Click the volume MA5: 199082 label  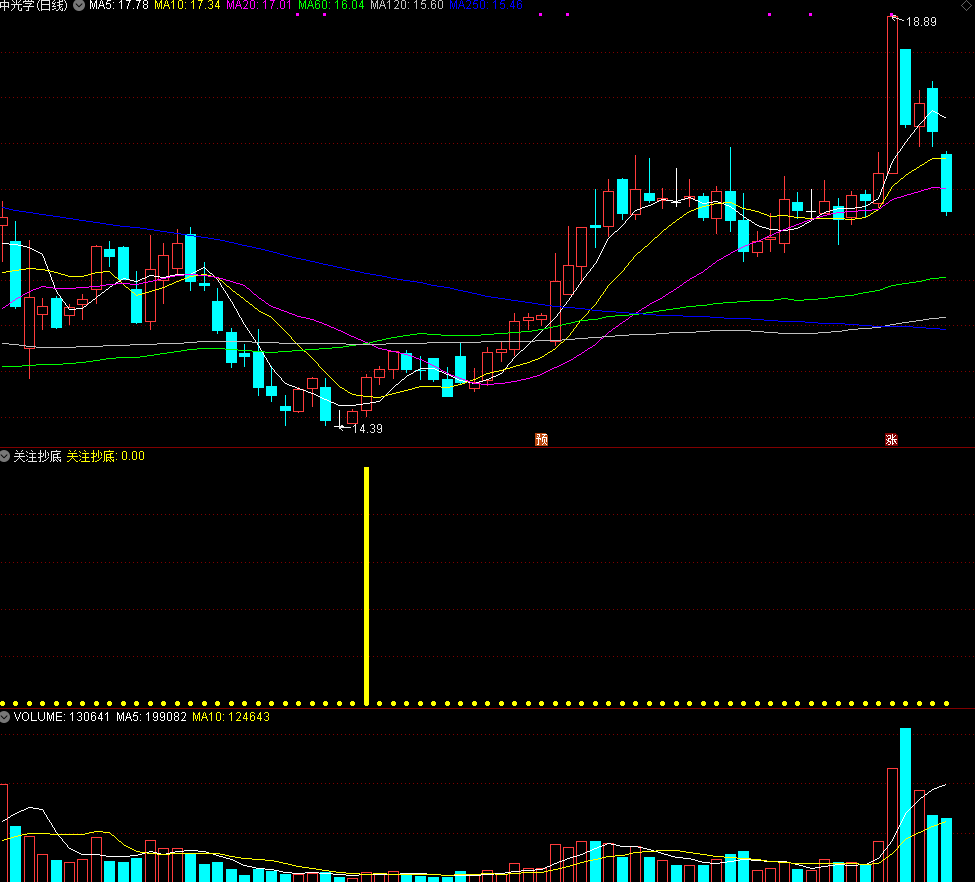point(151,717)
